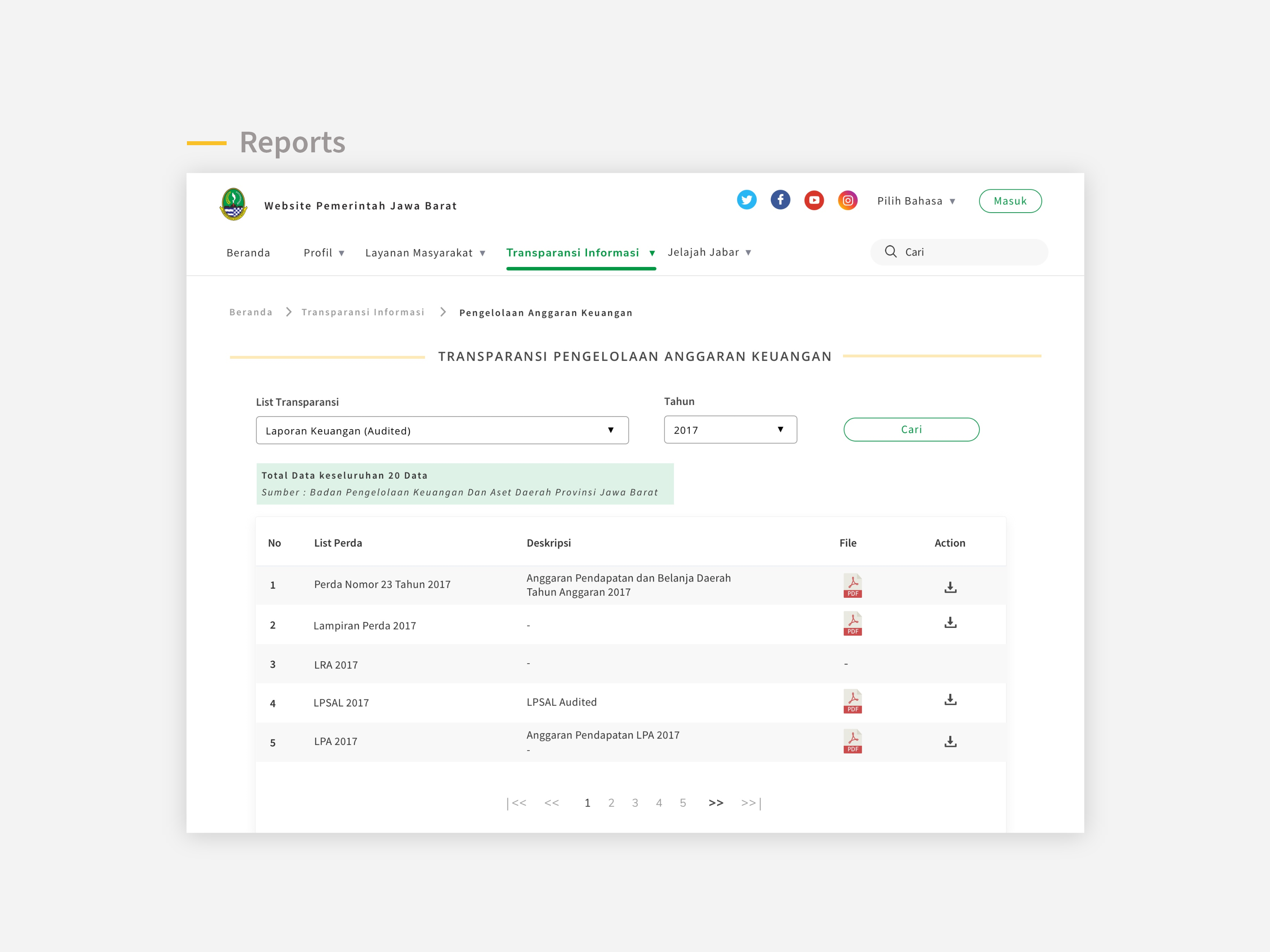Expand the Pilih Bahasa language dropdown

click(916, 201)
